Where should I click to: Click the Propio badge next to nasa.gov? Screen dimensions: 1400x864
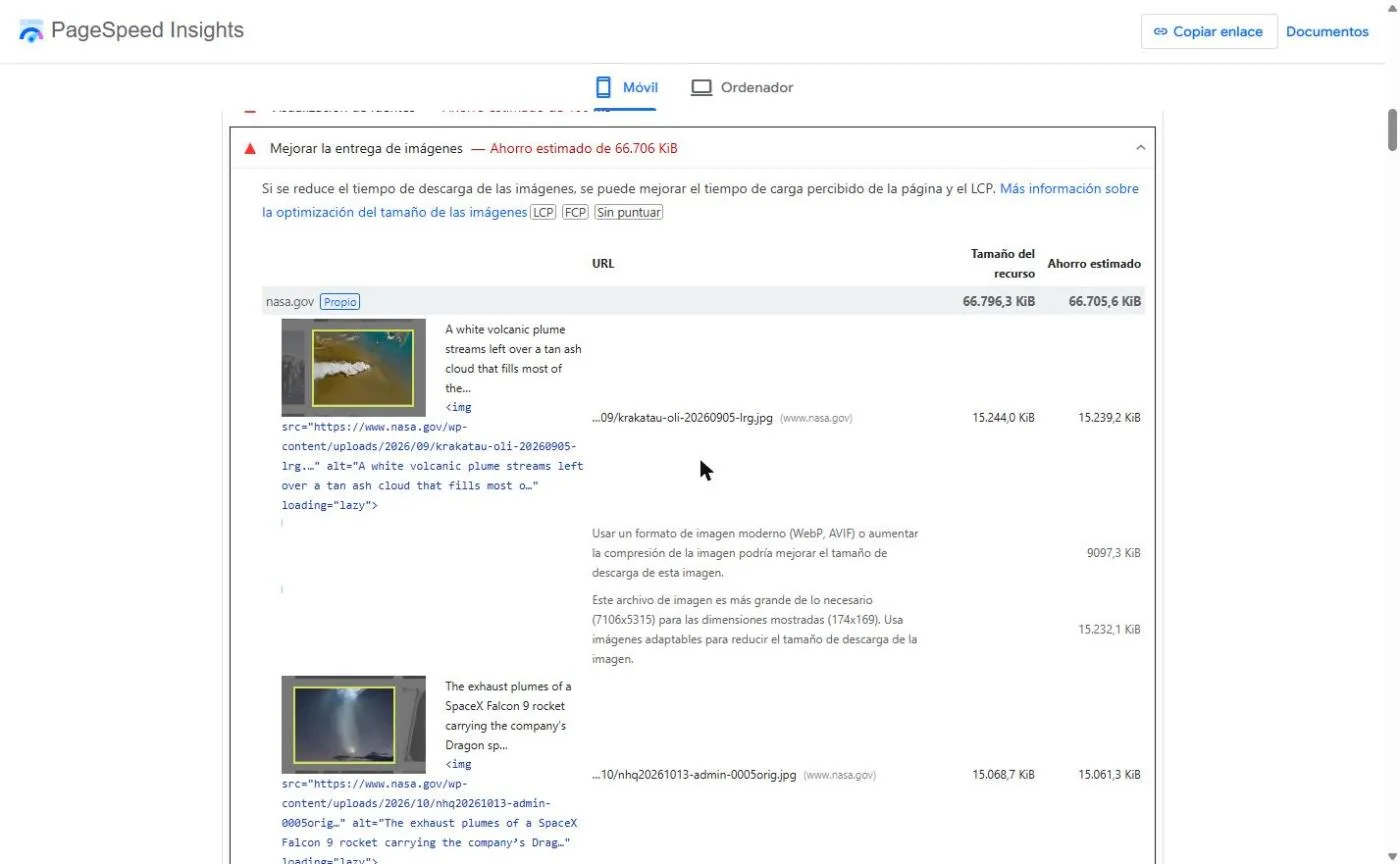click(x=340, y=301)
